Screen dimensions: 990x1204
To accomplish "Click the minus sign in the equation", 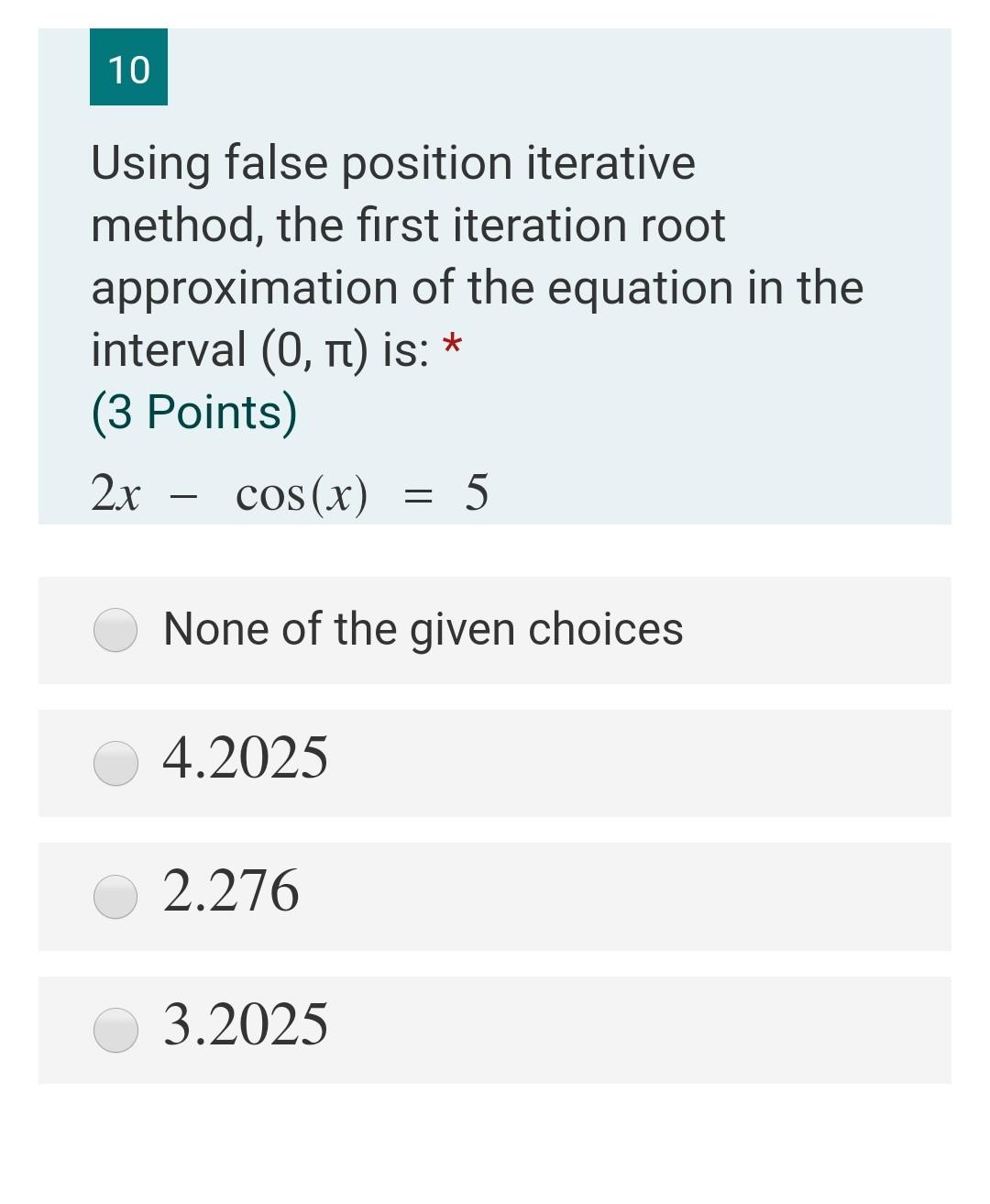I will [x=185, y=498].
